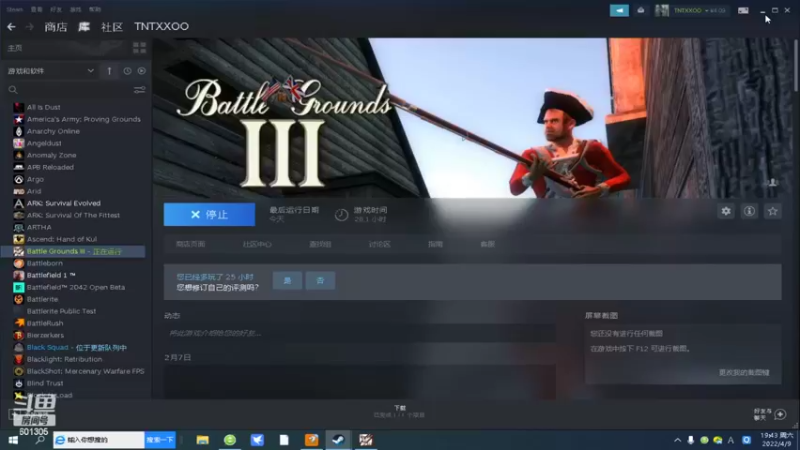
Task: Click the sort-order up arrow button
Action: (109, 71)
